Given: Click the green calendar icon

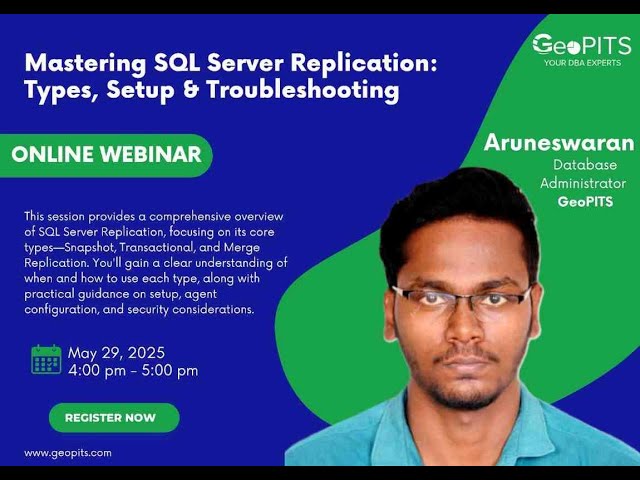Looking at the screenshot, I should pos(46,360).
